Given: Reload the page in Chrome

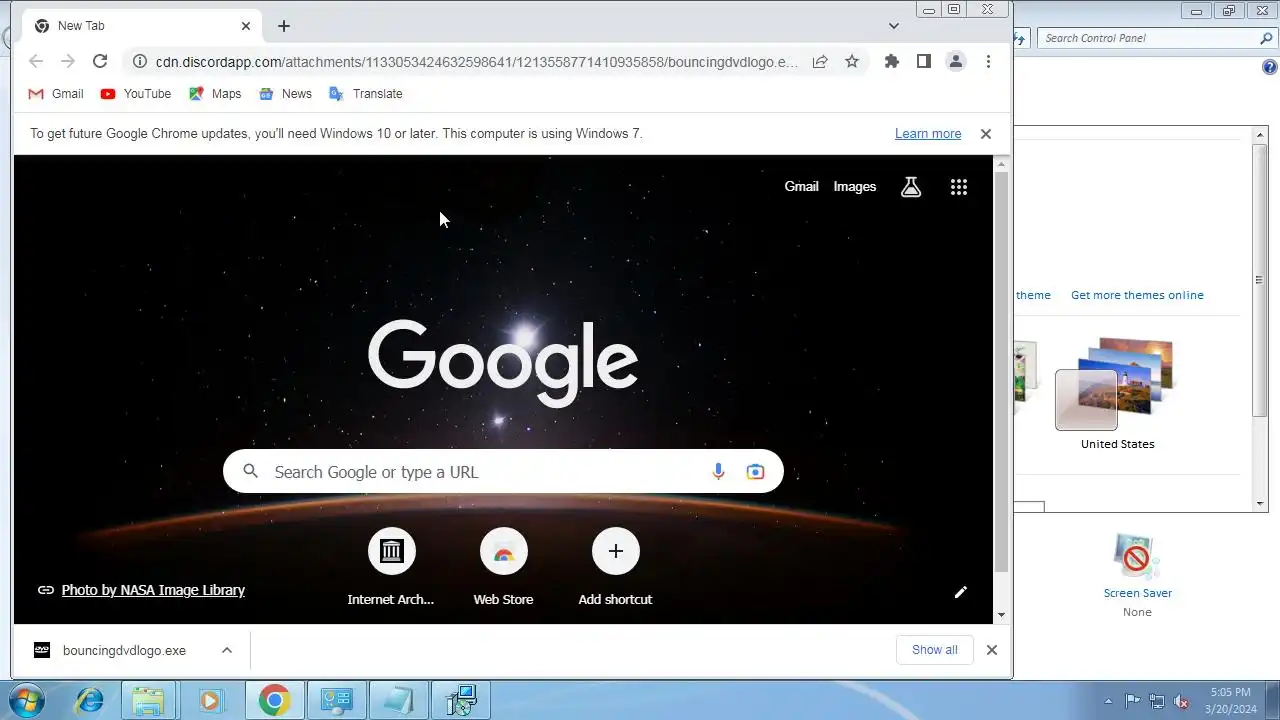Looking at the screenshot, I should [100, 61].
